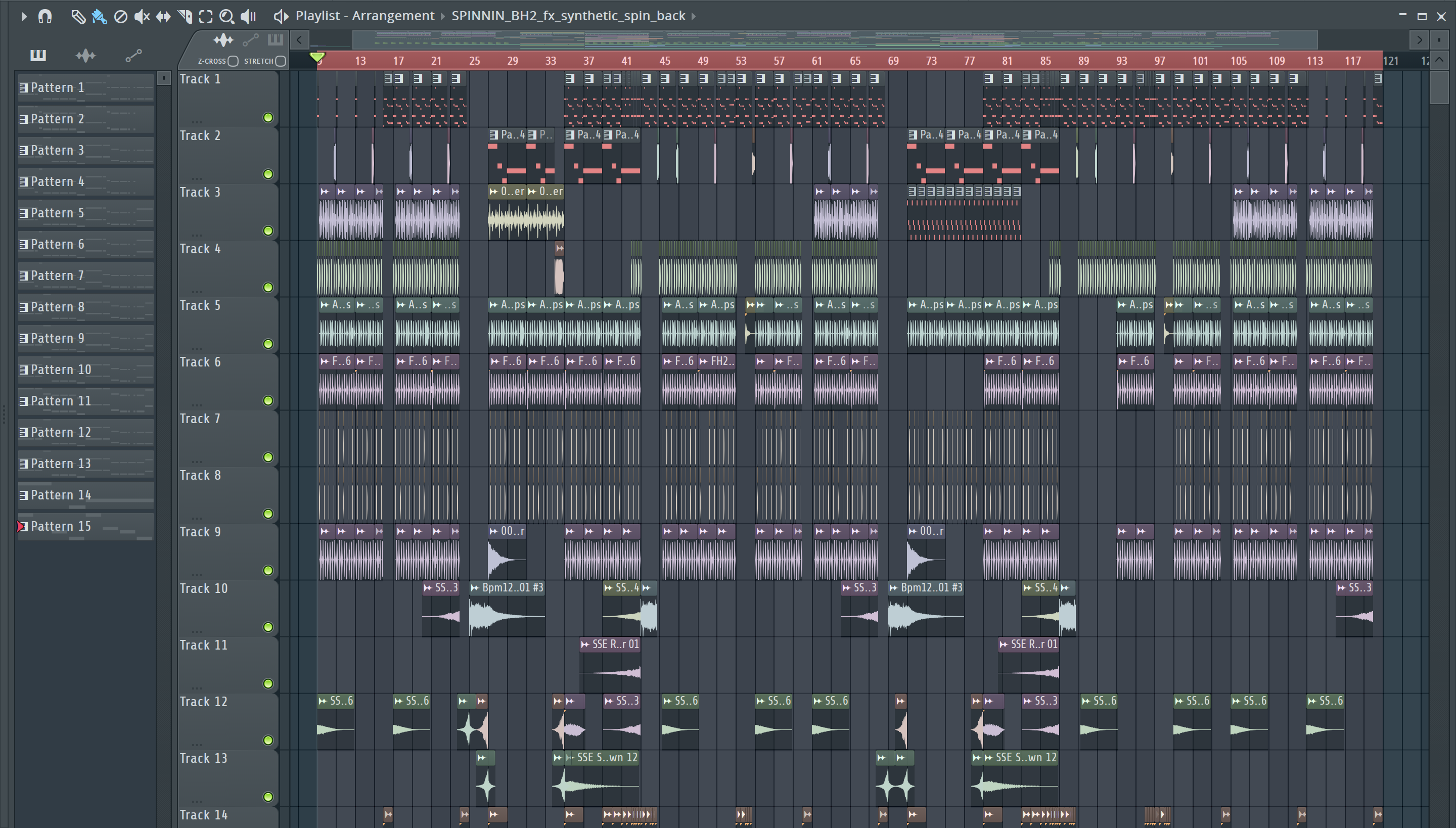This screenshot has height=828, width=1456.
Task: Select Pattern 12 in the picker
Action: 85,433
